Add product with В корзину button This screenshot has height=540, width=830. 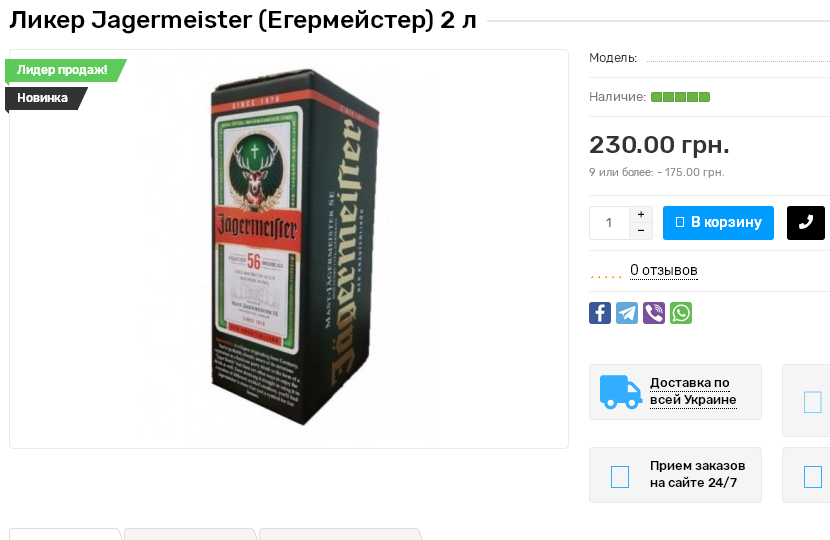coord(718,223)
